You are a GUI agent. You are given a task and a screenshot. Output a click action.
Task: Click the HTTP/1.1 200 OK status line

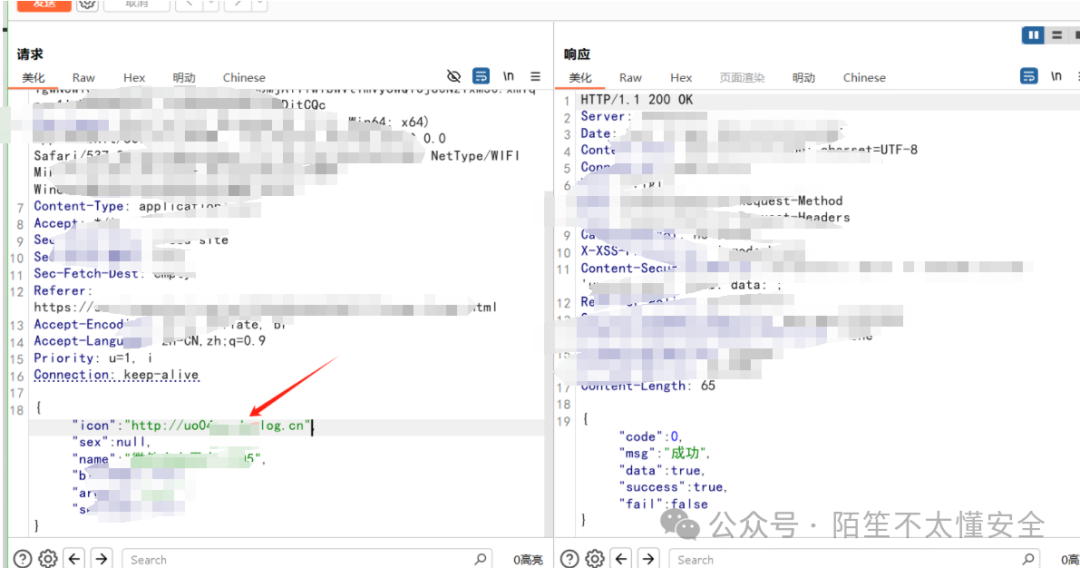(x=636, y=100)
